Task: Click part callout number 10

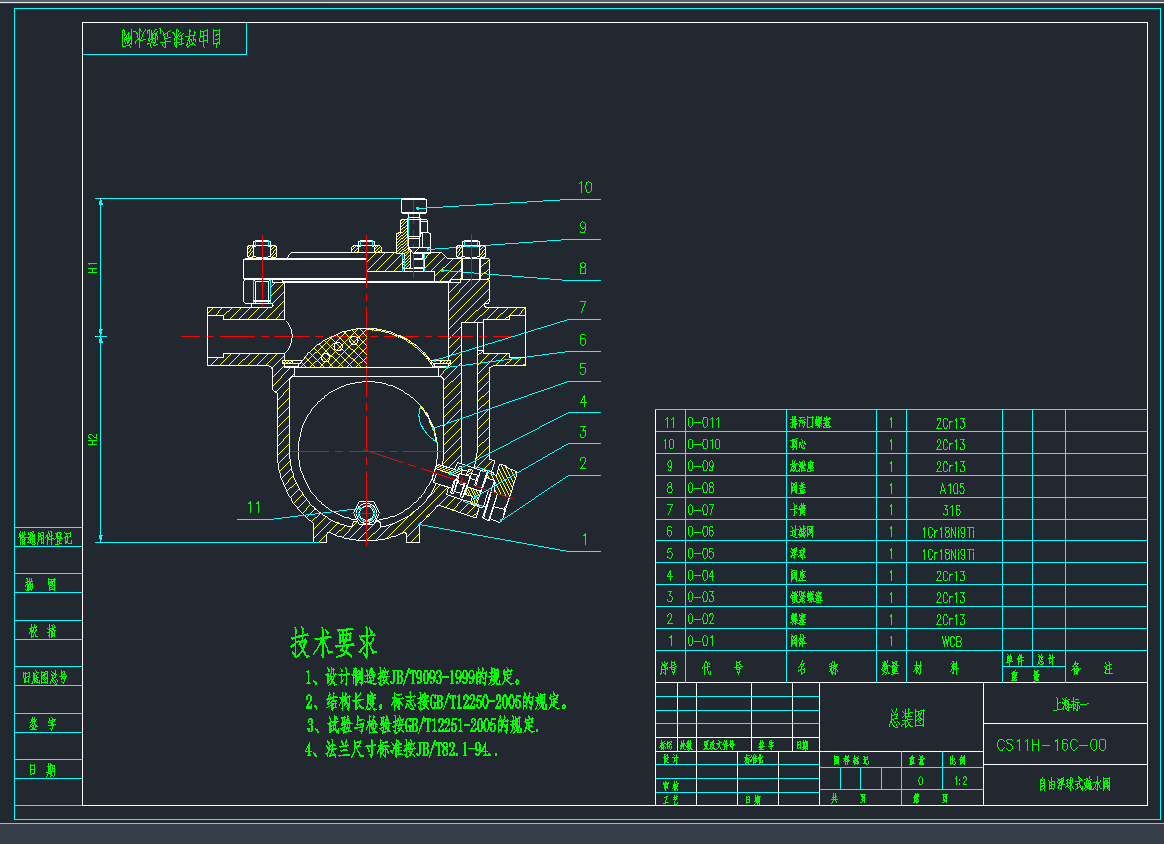Action: click(585, 187)
